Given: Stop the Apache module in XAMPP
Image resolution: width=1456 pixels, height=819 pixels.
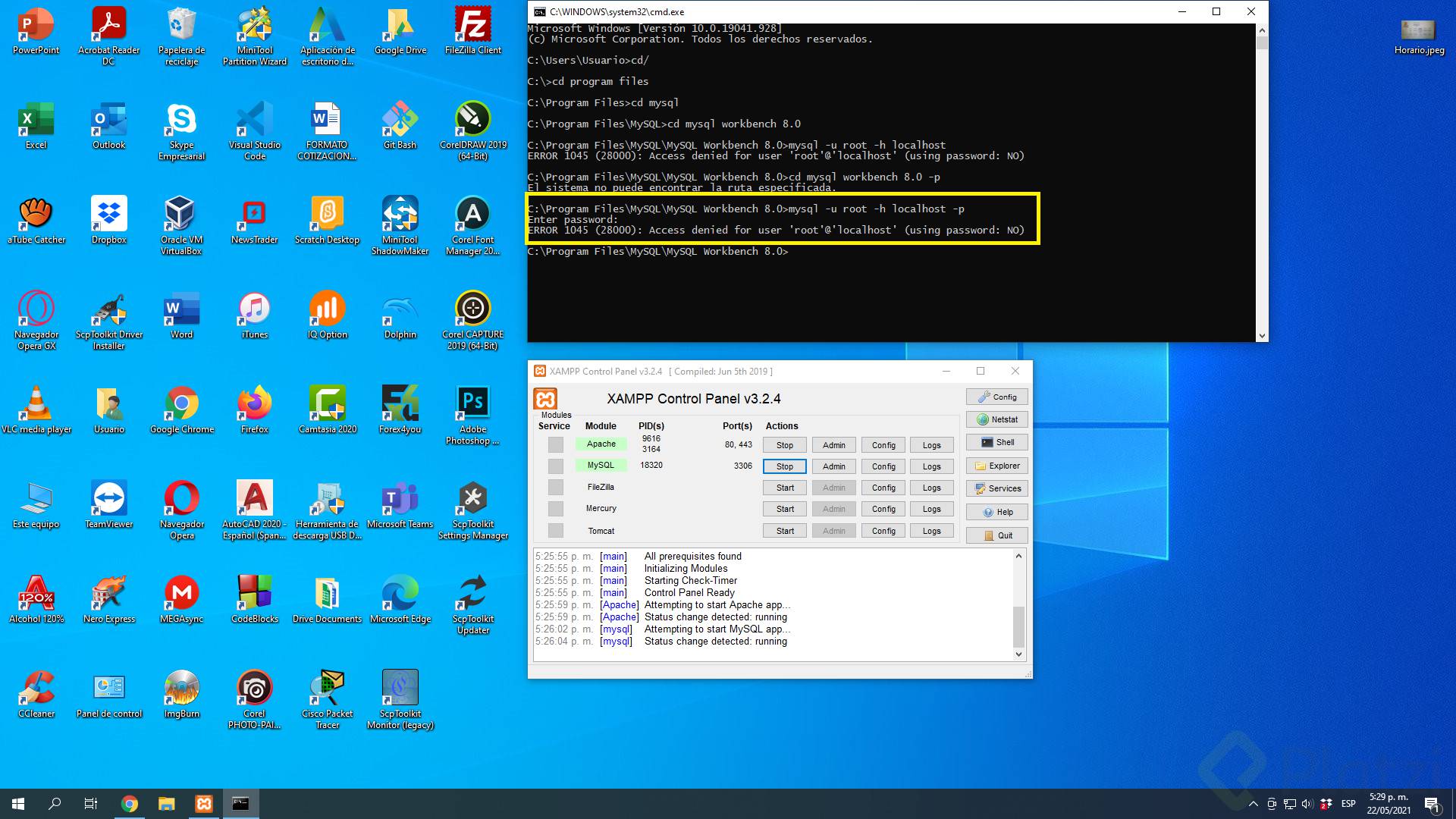Looking at the screenshot, I should [785, 445].
